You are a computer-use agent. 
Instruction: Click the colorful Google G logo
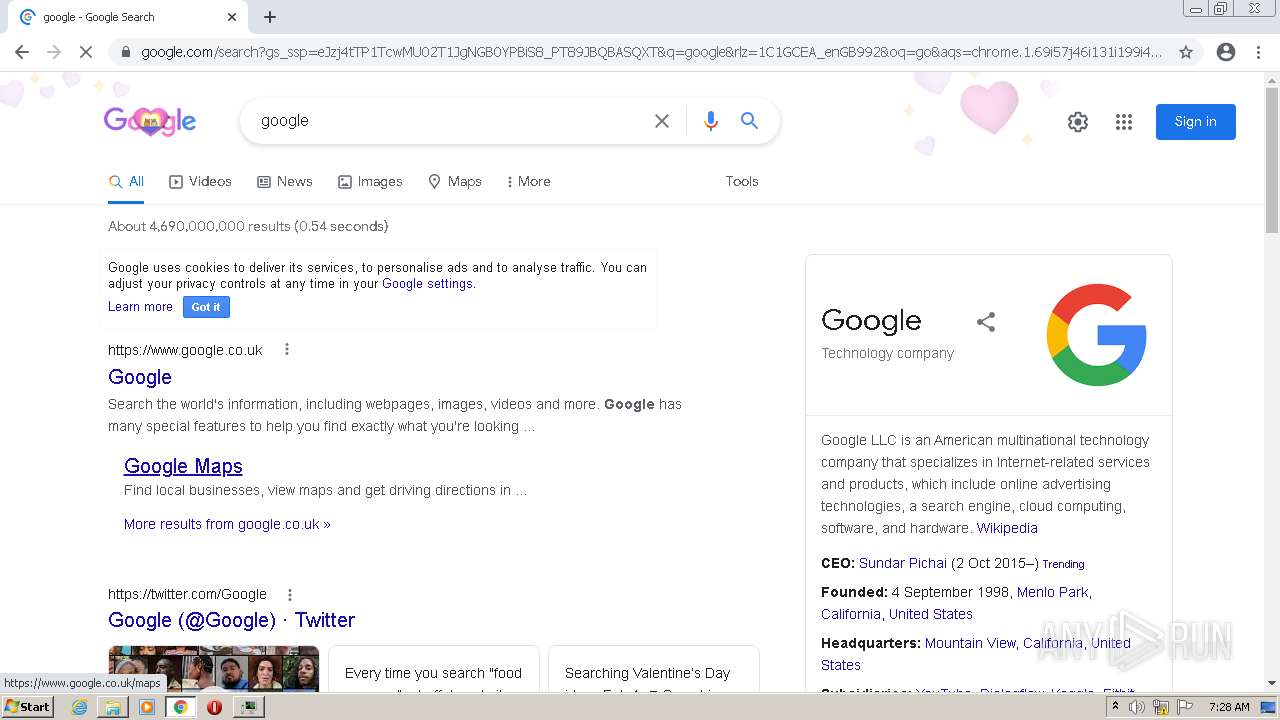1096,335
